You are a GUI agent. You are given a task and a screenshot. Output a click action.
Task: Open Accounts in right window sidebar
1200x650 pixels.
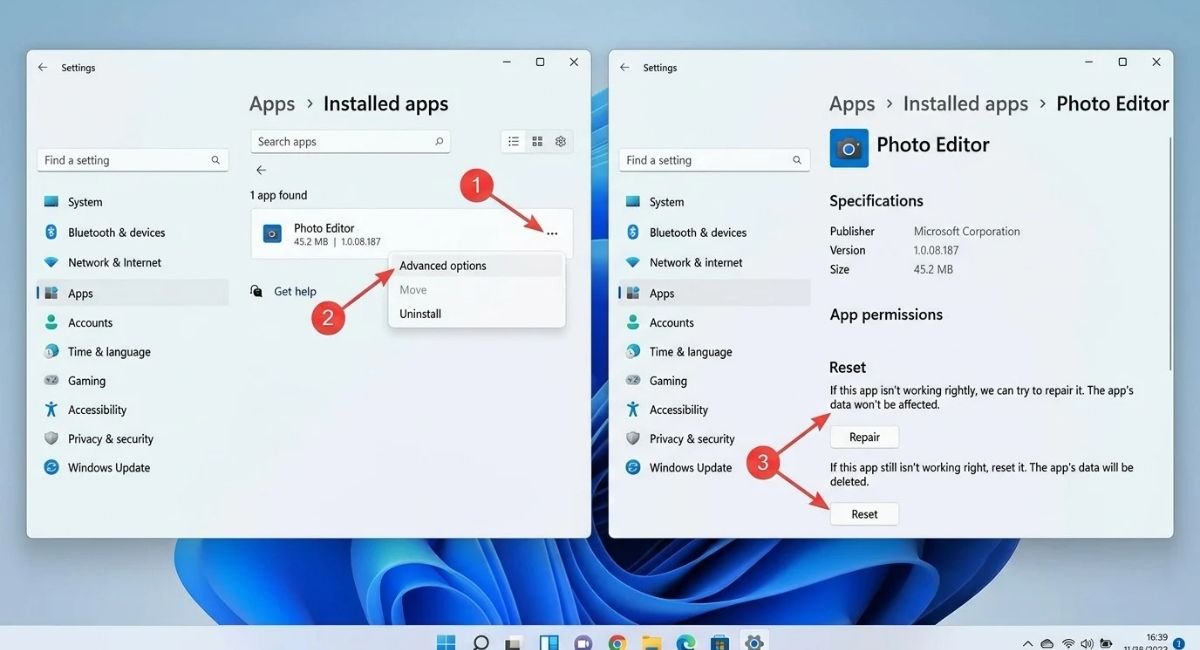coord(714,323)
